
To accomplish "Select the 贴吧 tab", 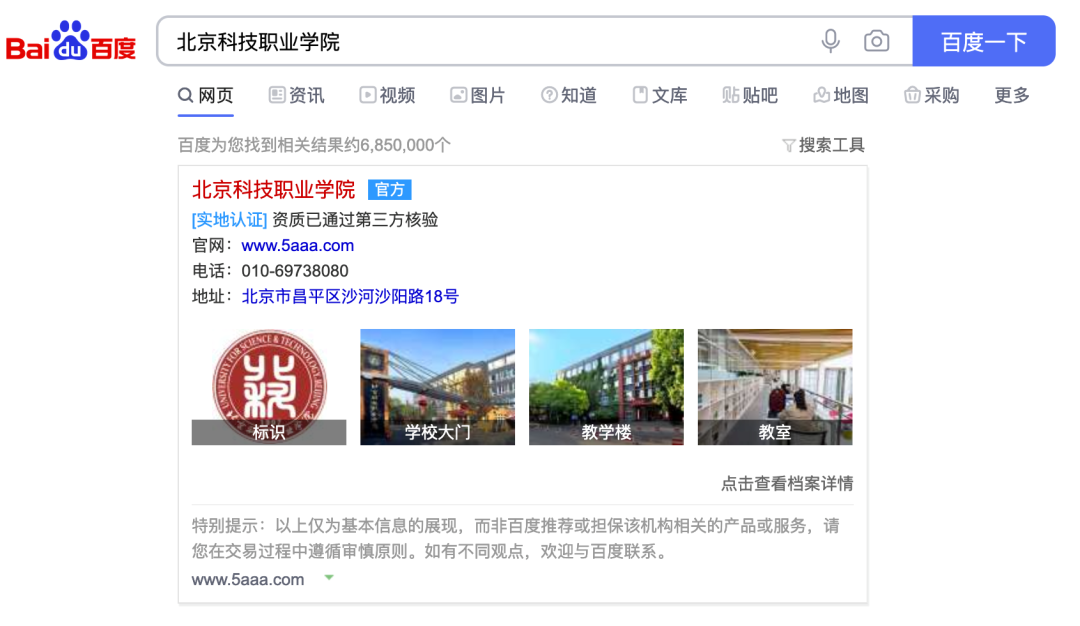I will [x=750, y=95].
